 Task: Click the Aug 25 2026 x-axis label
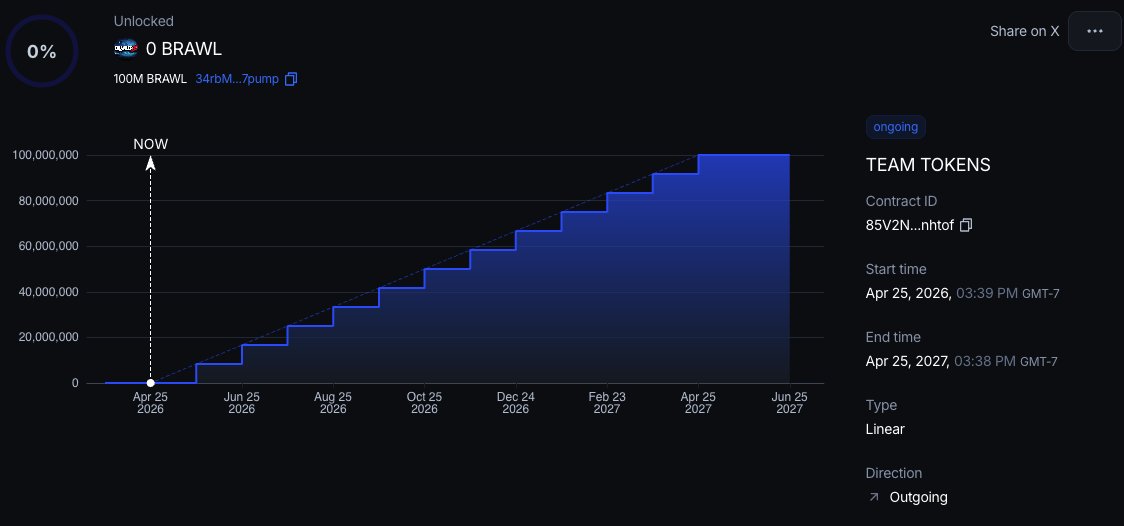333,403
